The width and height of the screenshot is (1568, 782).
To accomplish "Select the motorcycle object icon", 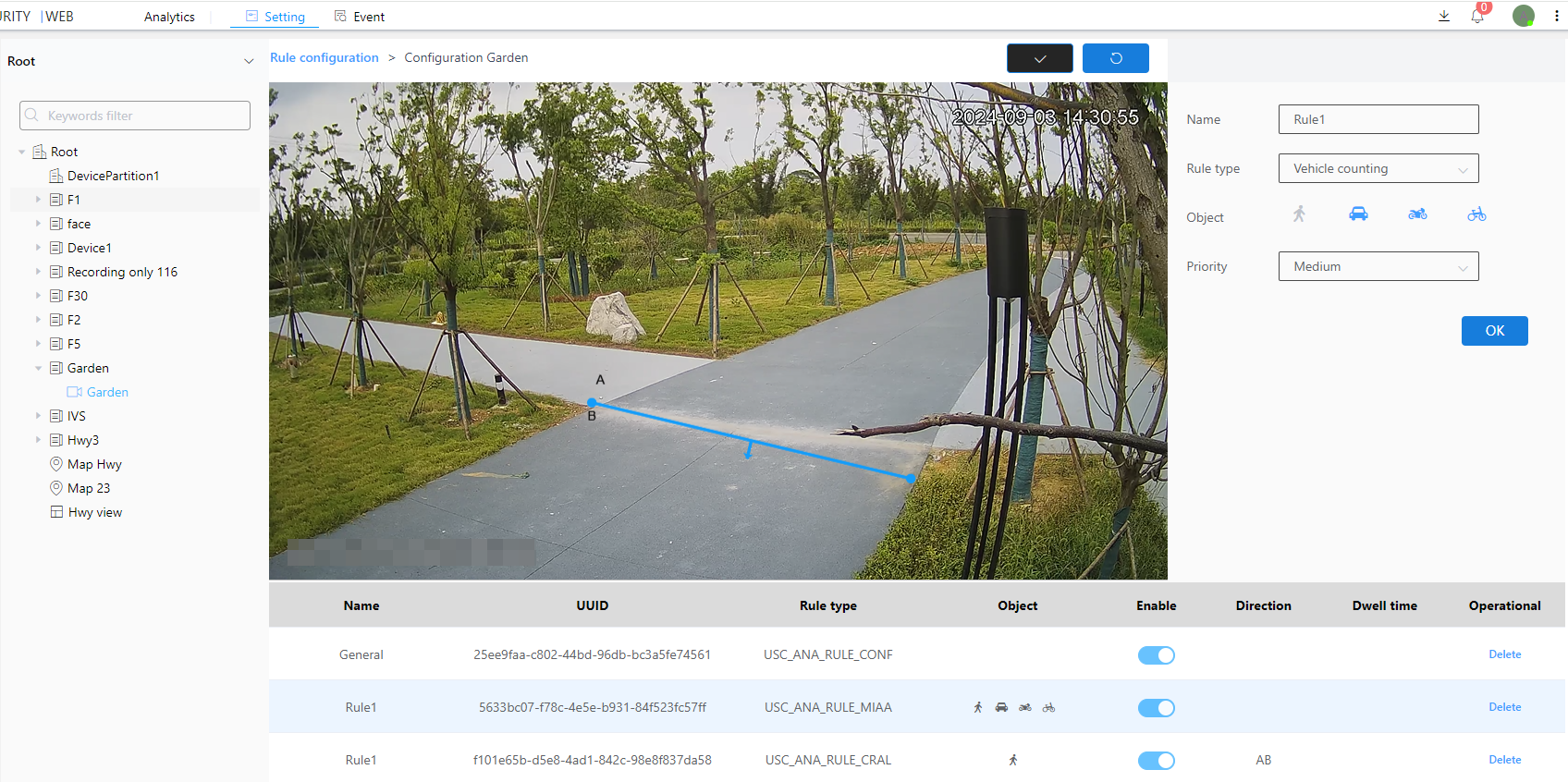I will 1417,214.
